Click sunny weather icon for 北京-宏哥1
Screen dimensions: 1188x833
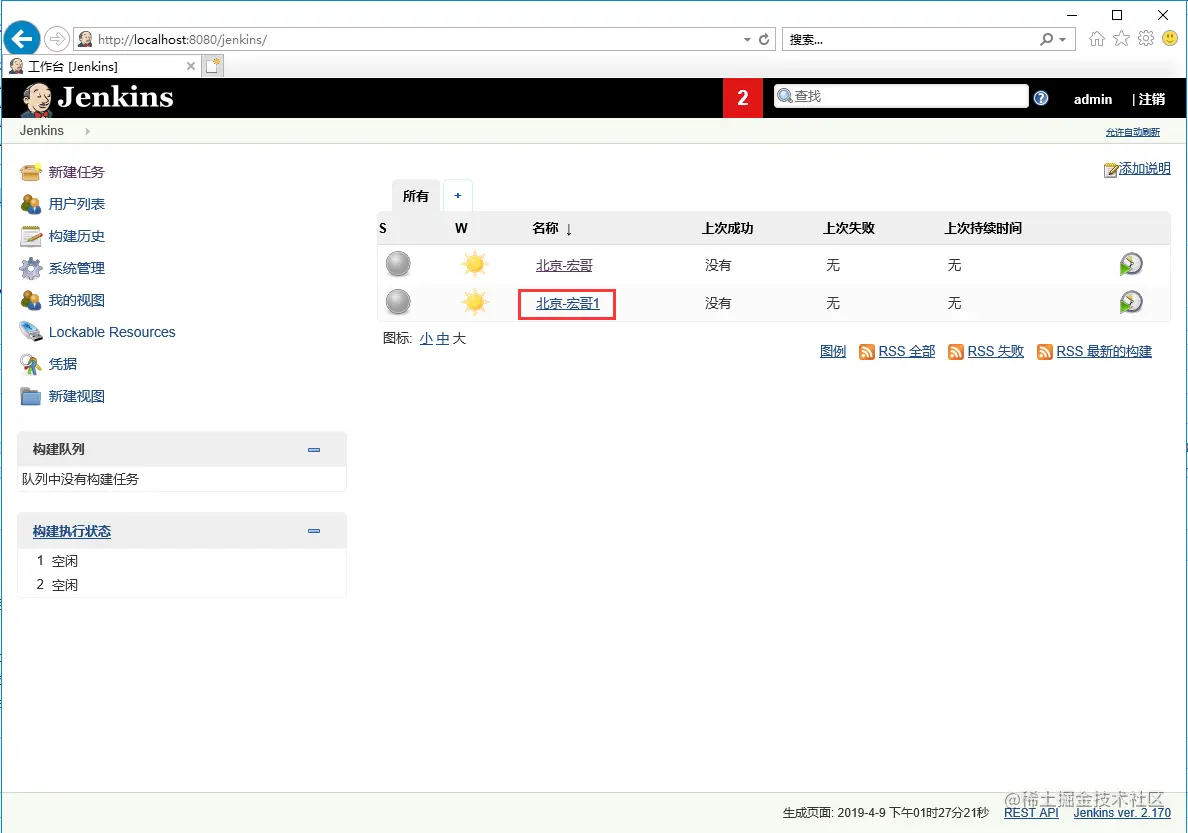coord(475,302)
